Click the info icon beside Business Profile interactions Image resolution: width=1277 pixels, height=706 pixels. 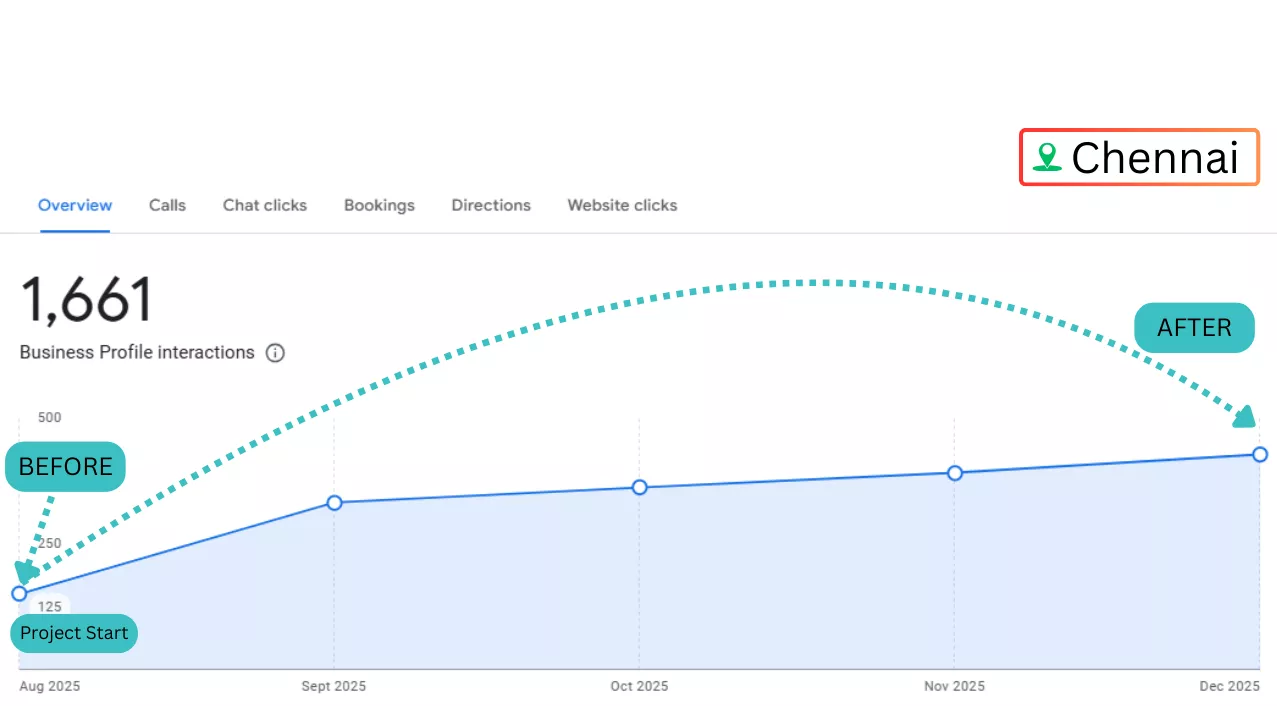pyautogui.click(x=275, y=353)
